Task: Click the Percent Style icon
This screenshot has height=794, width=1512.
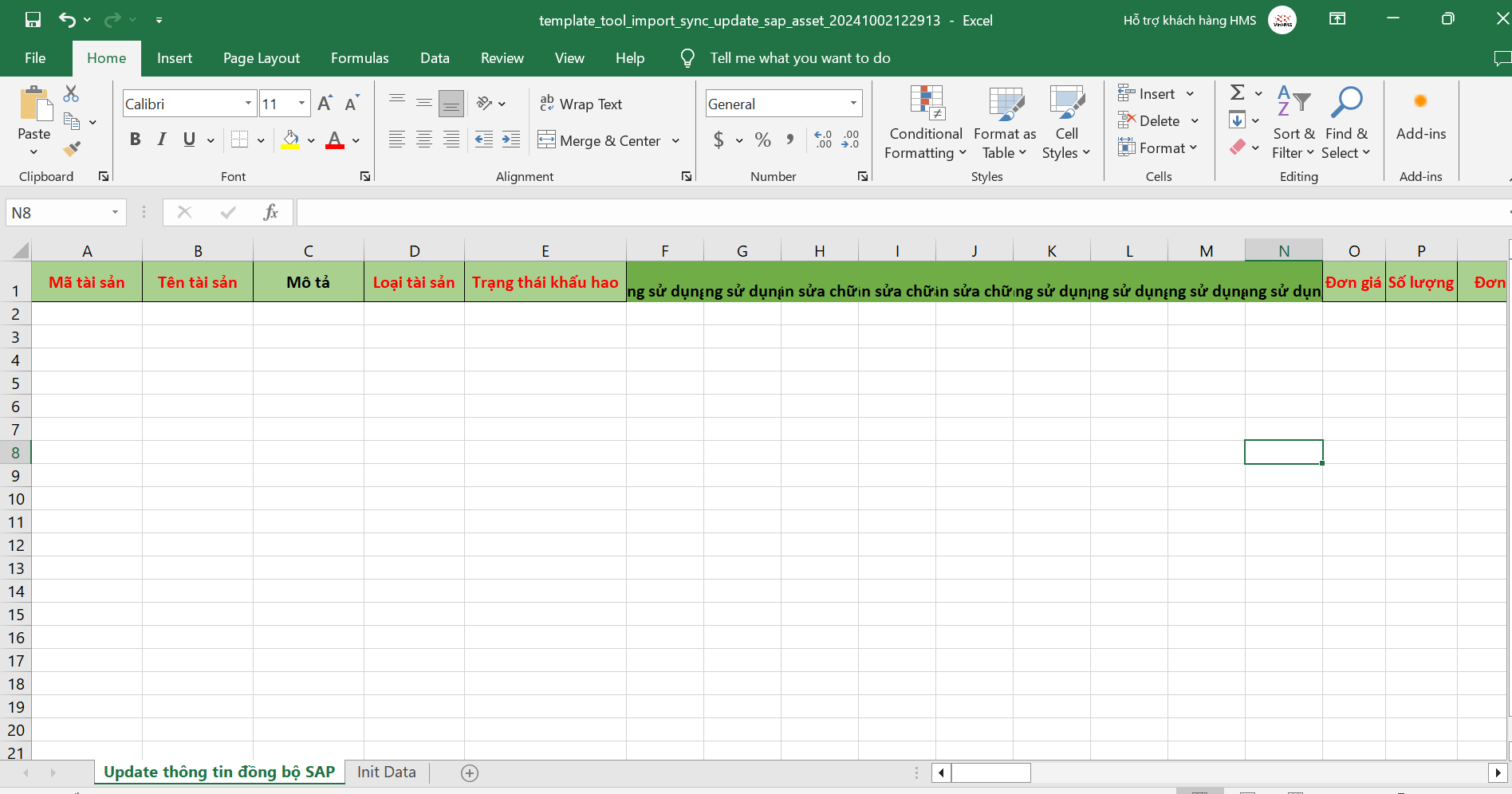Action: coord(762,140)
